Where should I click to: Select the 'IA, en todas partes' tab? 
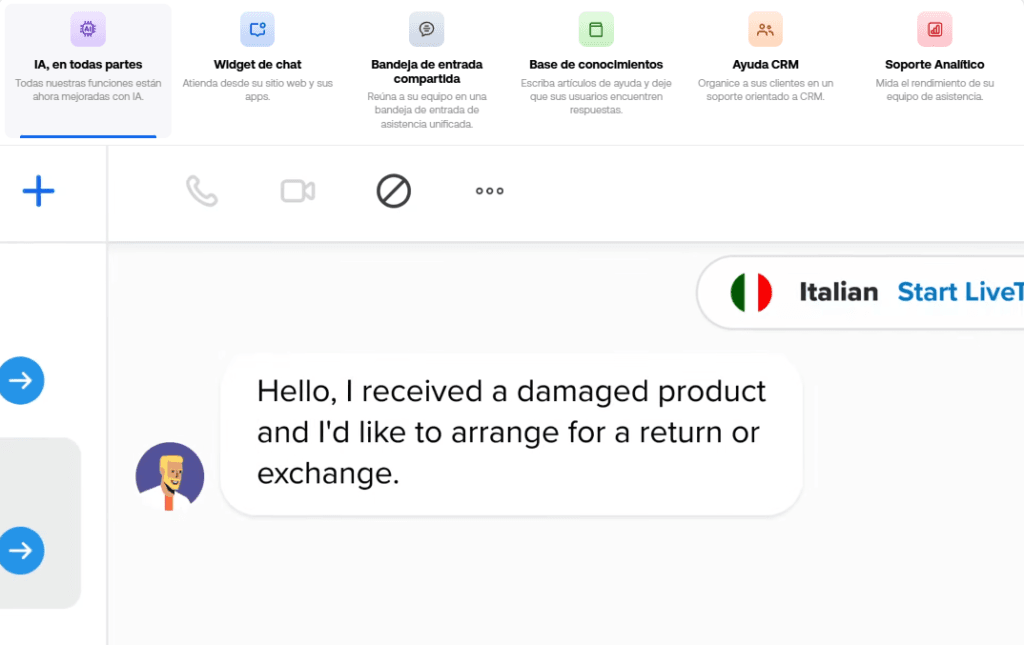tap(88, 65)
